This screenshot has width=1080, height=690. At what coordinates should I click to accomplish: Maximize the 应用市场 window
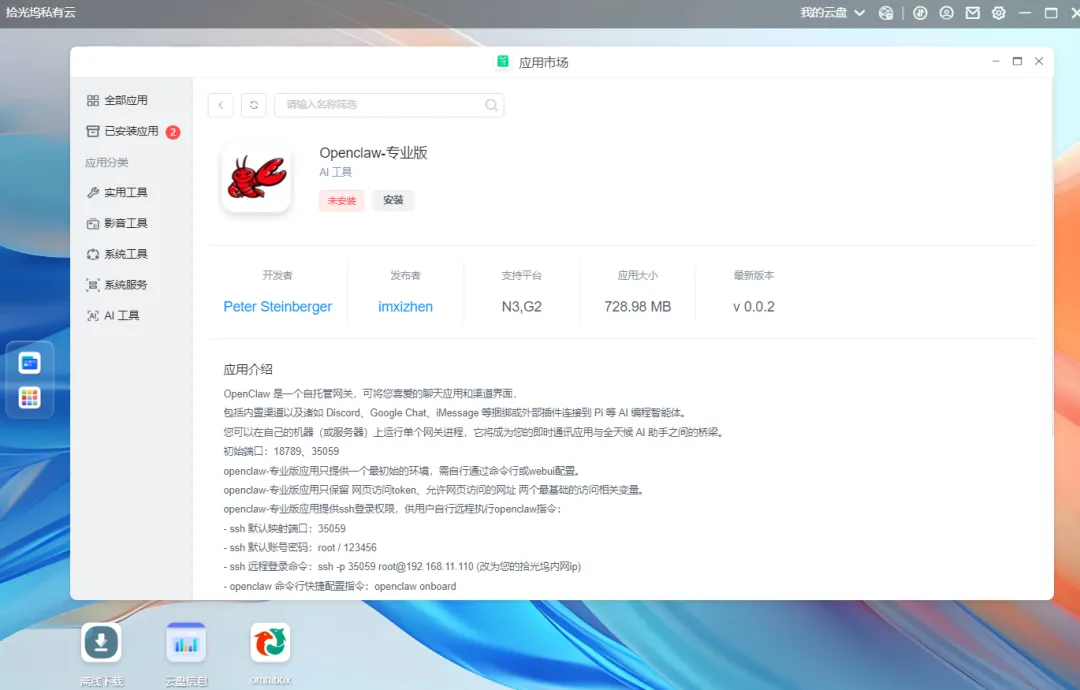click(x=1017, y=61)
